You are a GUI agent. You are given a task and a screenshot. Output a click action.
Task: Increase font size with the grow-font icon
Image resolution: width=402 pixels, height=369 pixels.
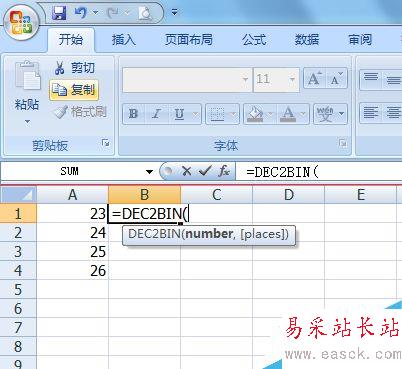[x=314, y=79]
